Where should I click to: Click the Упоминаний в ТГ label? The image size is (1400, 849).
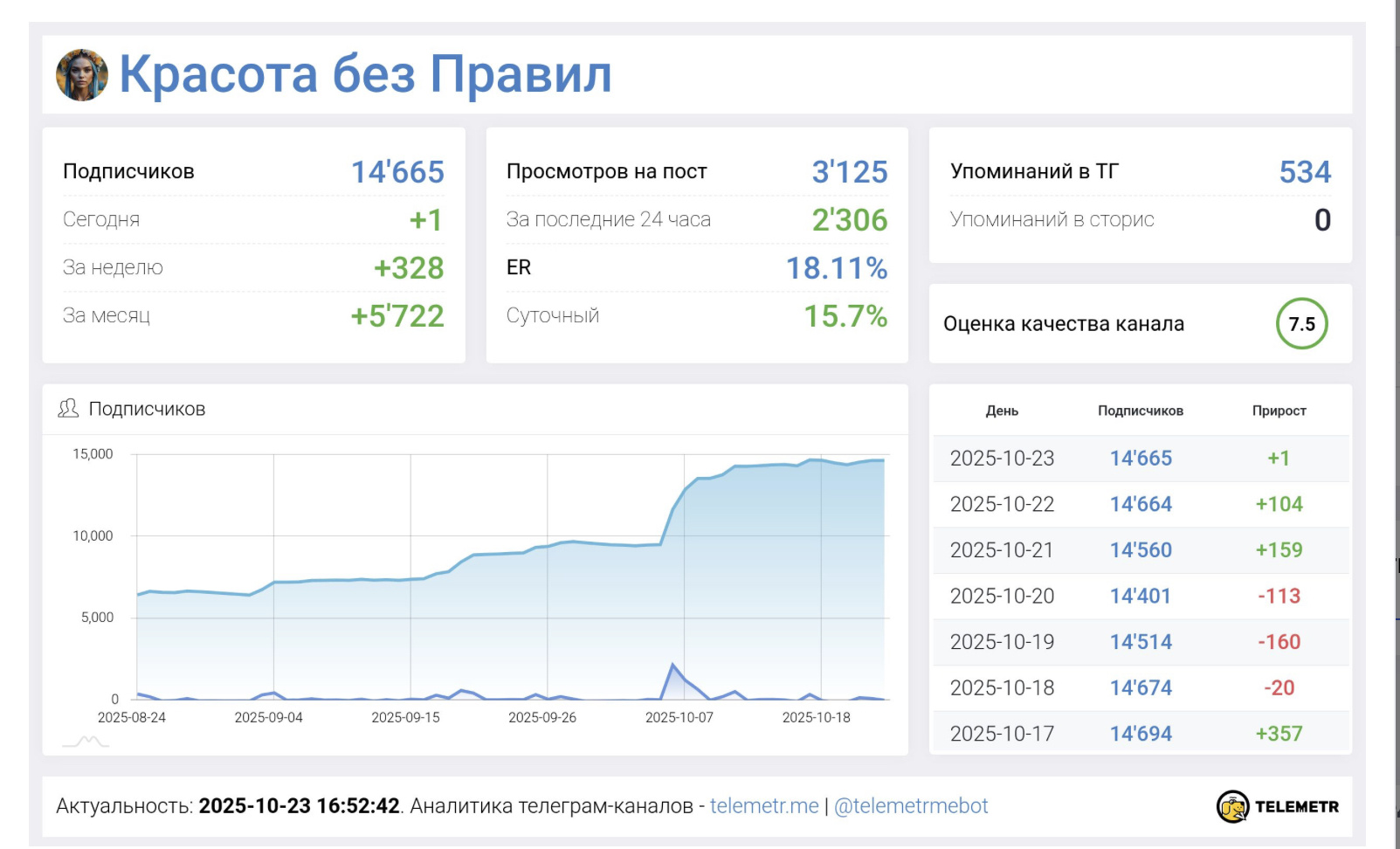[x=1034, y=171]
